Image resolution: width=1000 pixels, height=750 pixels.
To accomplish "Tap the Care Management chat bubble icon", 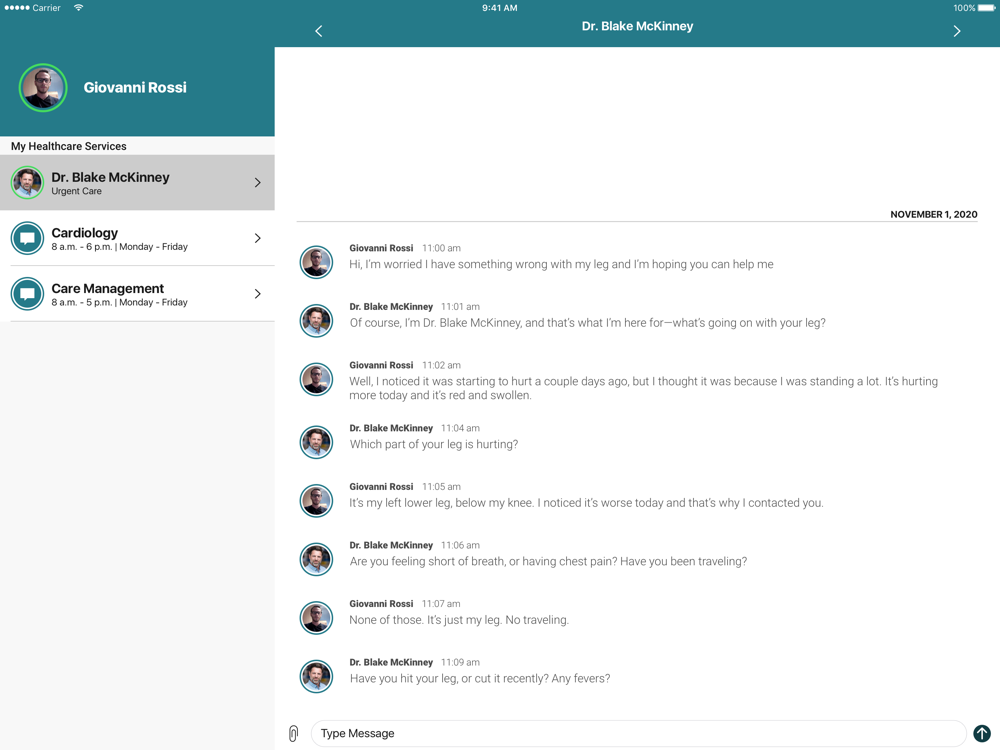I will (x=27, y=293).
